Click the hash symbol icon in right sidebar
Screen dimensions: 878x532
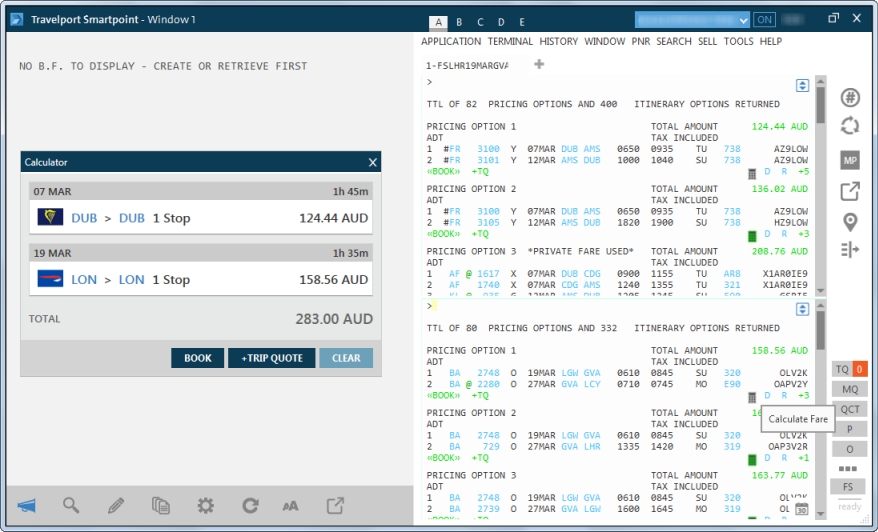click(x=850, y=97)
